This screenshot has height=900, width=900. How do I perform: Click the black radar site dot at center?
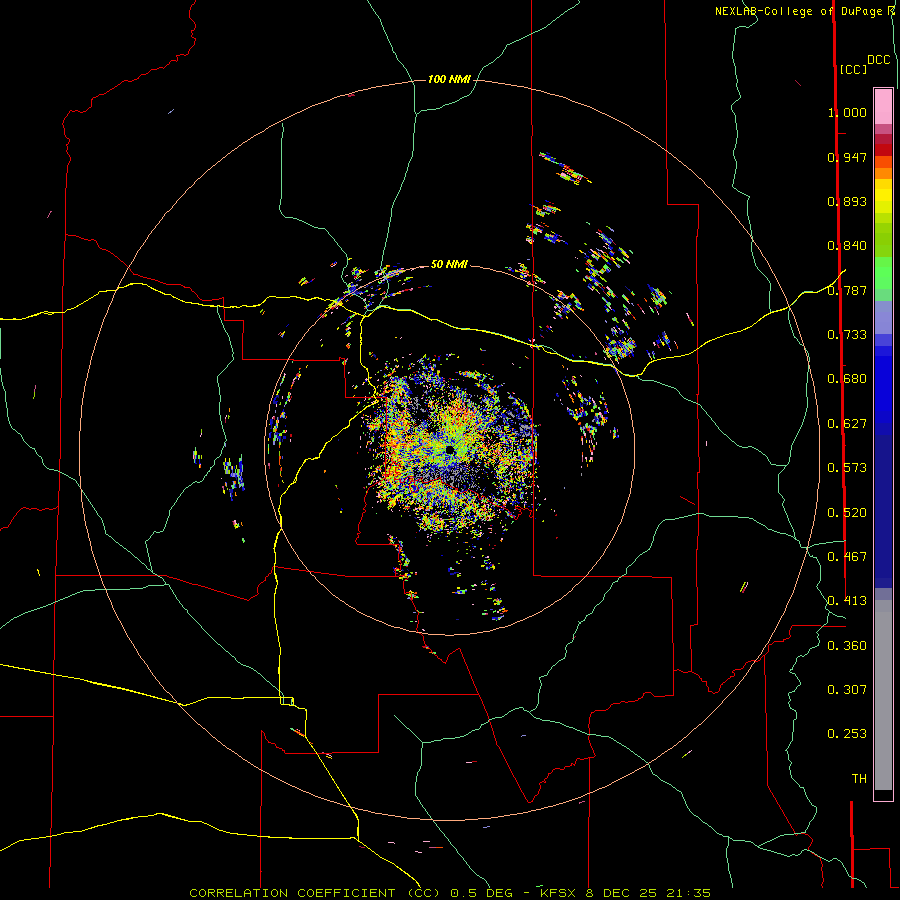[449, 450]
